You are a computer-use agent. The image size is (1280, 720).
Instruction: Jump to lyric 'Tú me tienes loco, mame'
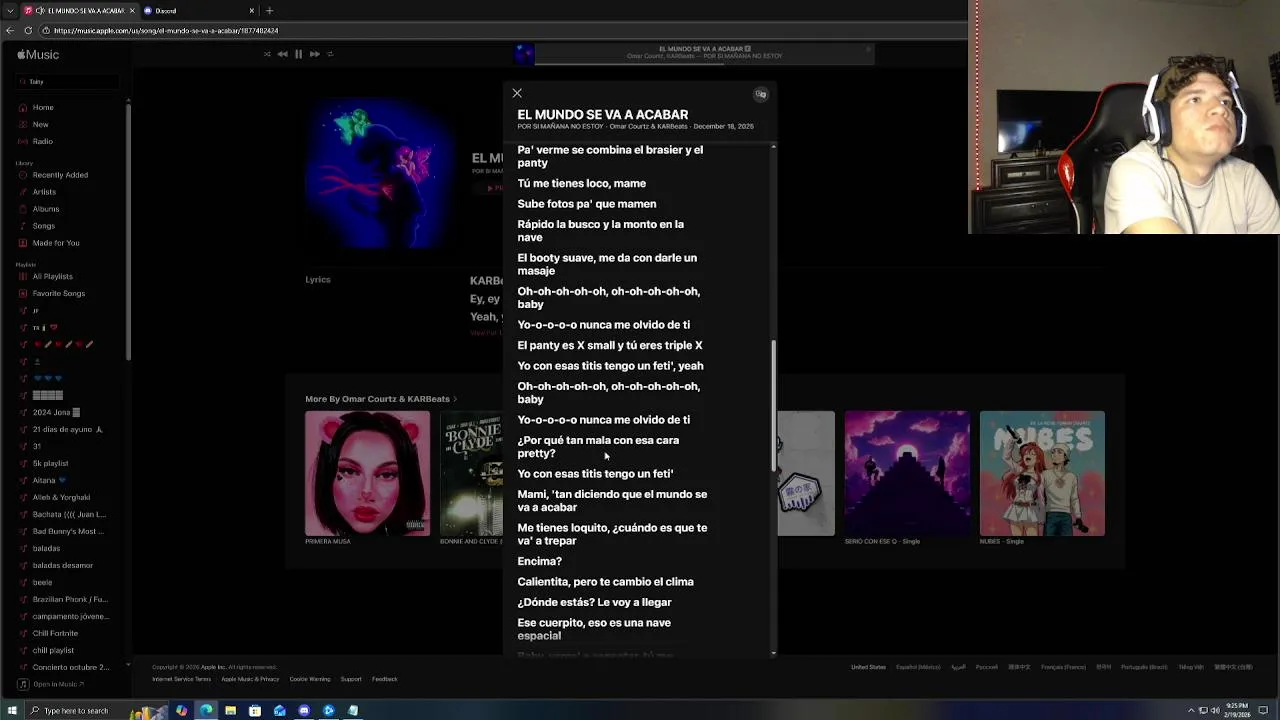581,183
